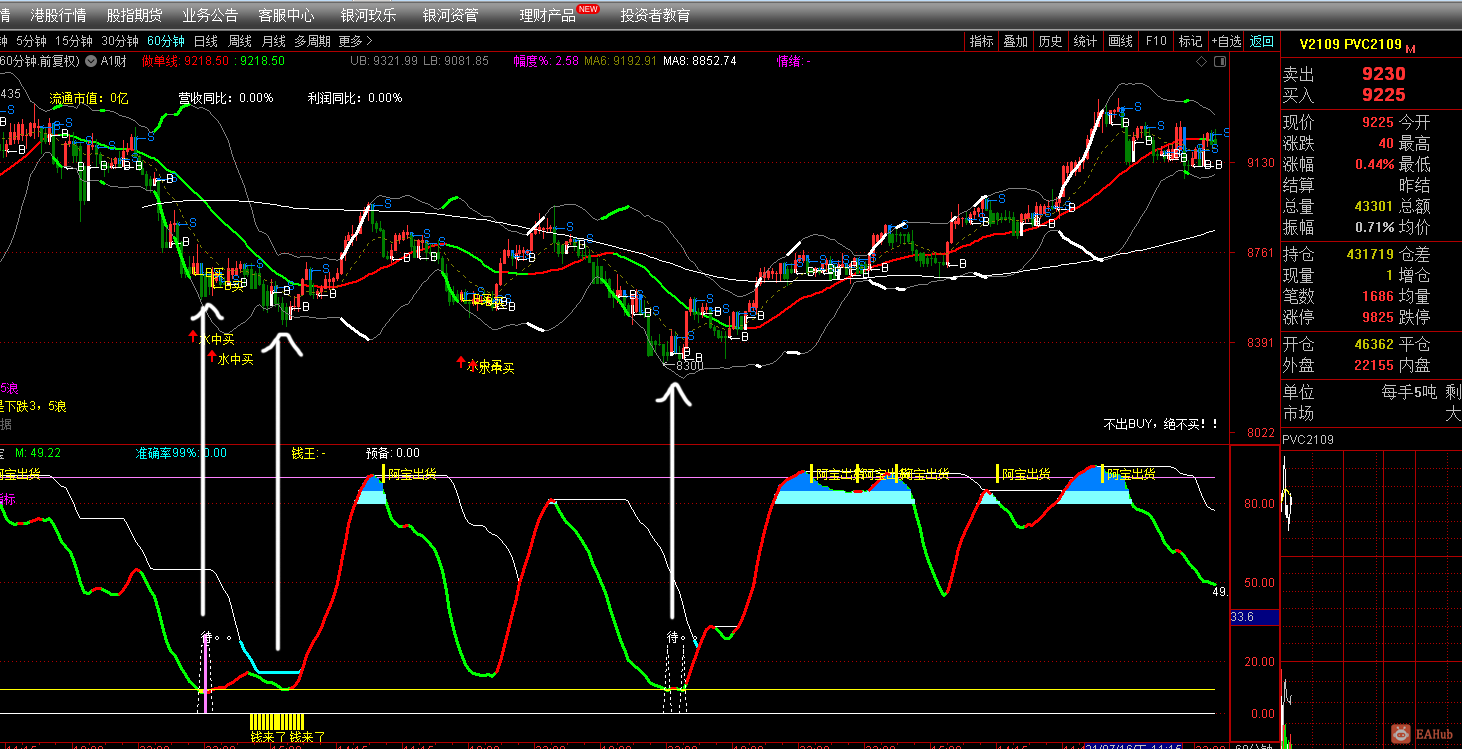Switch chart to 周线 weekly period
This screenshot has height=749, width=1462.
(240, 41)
